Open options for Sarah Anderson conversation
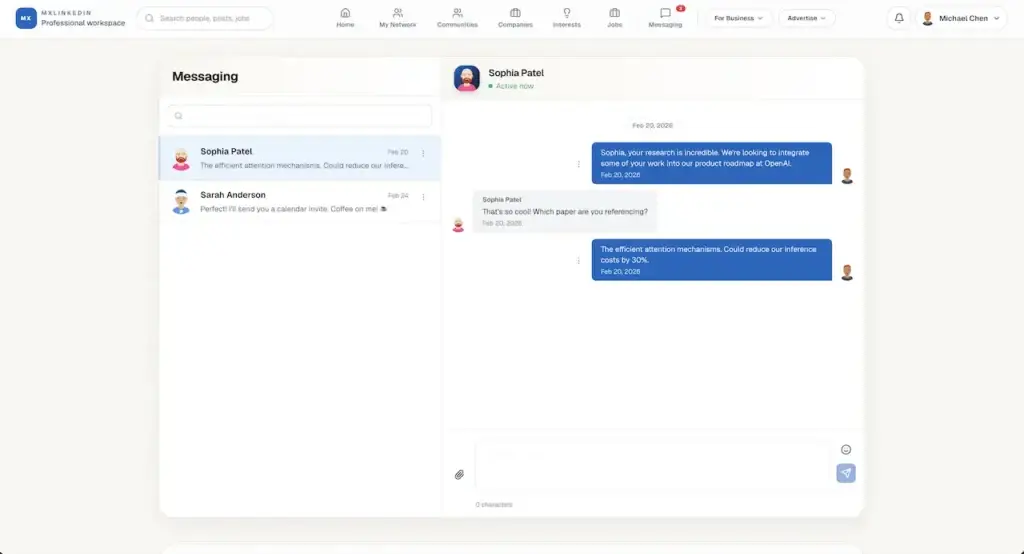 point(423,197)
